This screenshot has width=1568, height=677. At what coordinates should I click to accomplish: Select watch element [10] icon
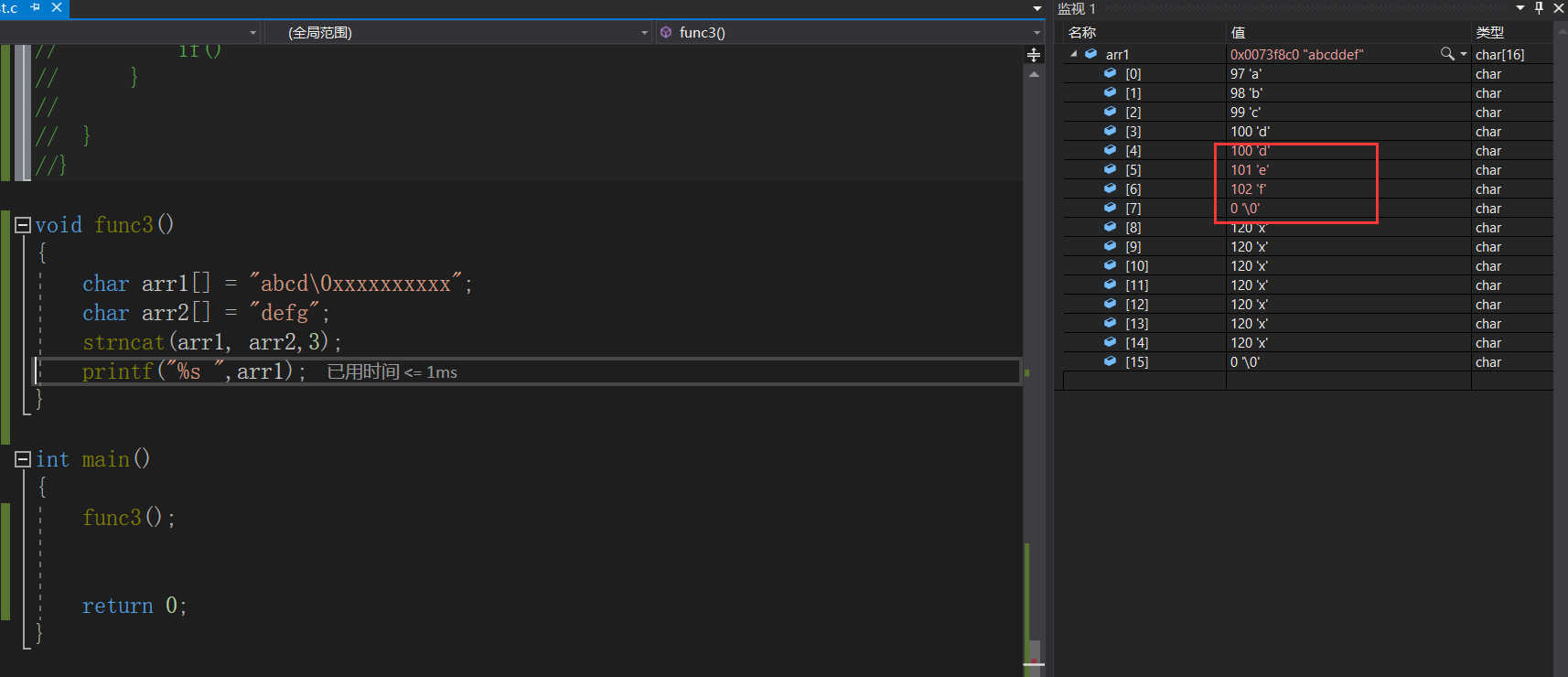tap(1110, 265)
